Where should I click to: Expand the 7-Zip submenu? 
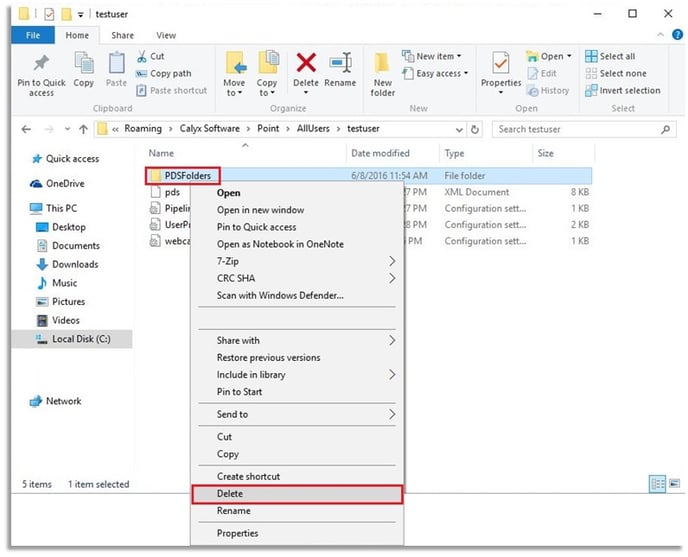(392, 261)
